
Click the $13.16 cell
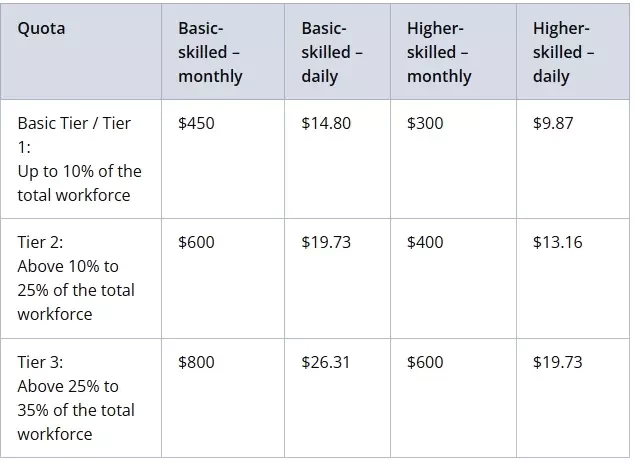(573, 278)
